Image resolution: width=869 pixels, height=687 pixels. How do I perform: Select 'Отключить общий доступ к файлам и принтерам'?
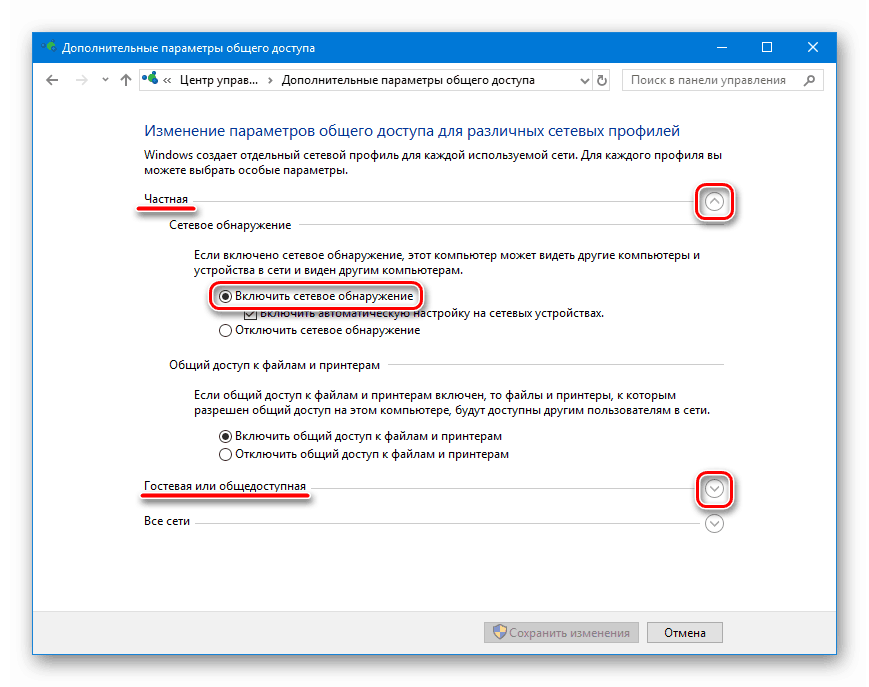click(x=364, y=454)
